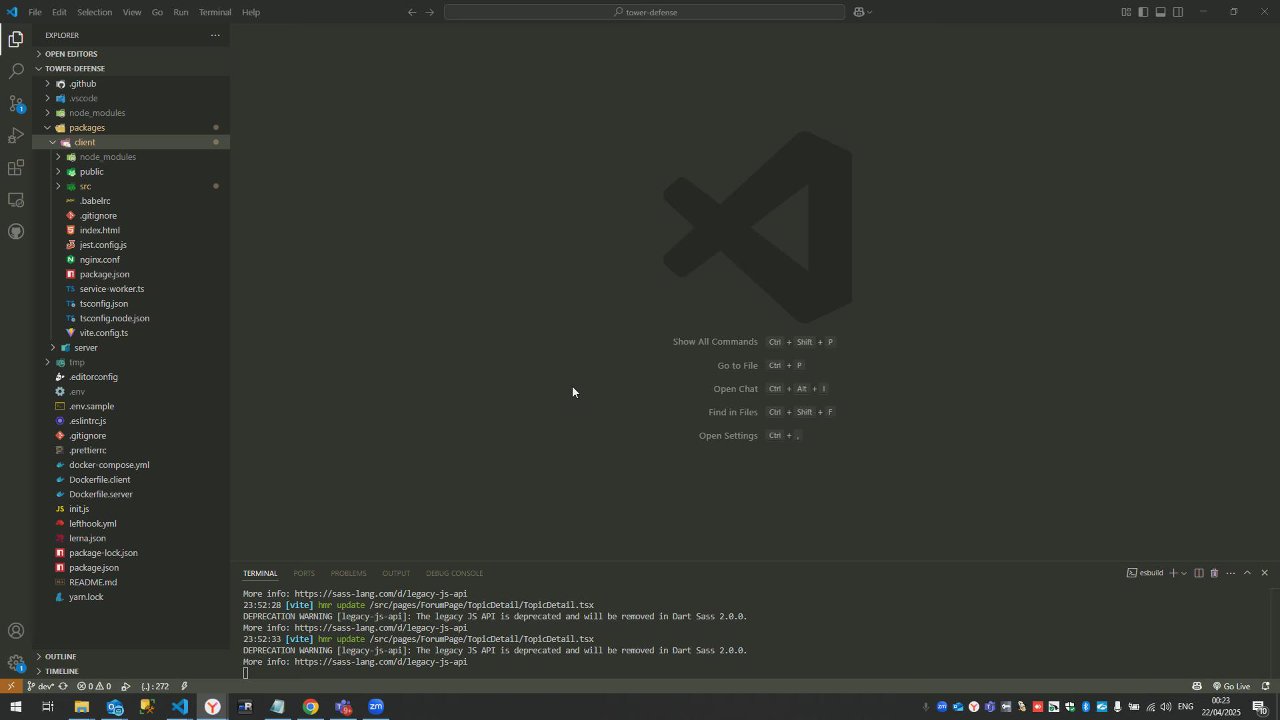
Task: Open the terminal launch profile dropdown
Action: (1184, 573)
